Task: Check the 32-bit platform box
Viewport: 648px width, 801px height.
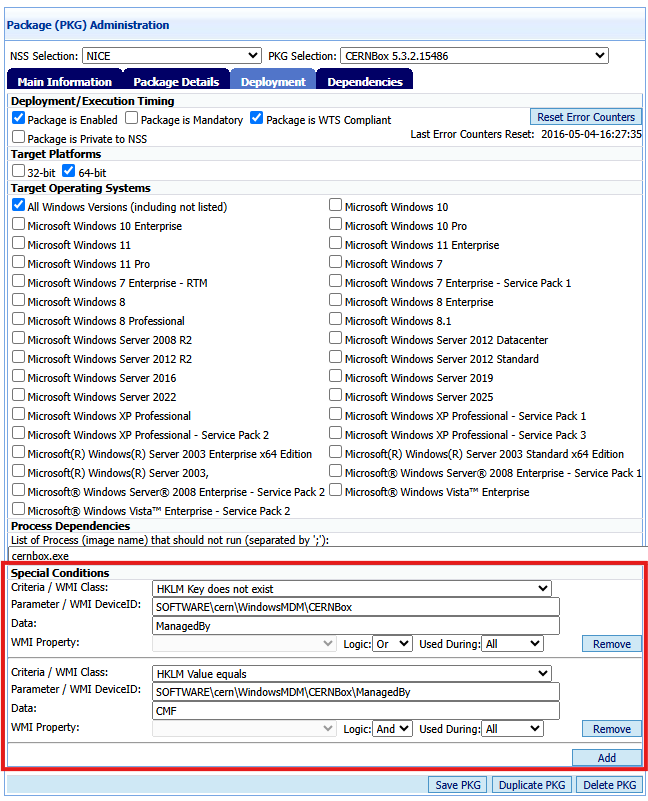Action: click(x=19, y=172)
